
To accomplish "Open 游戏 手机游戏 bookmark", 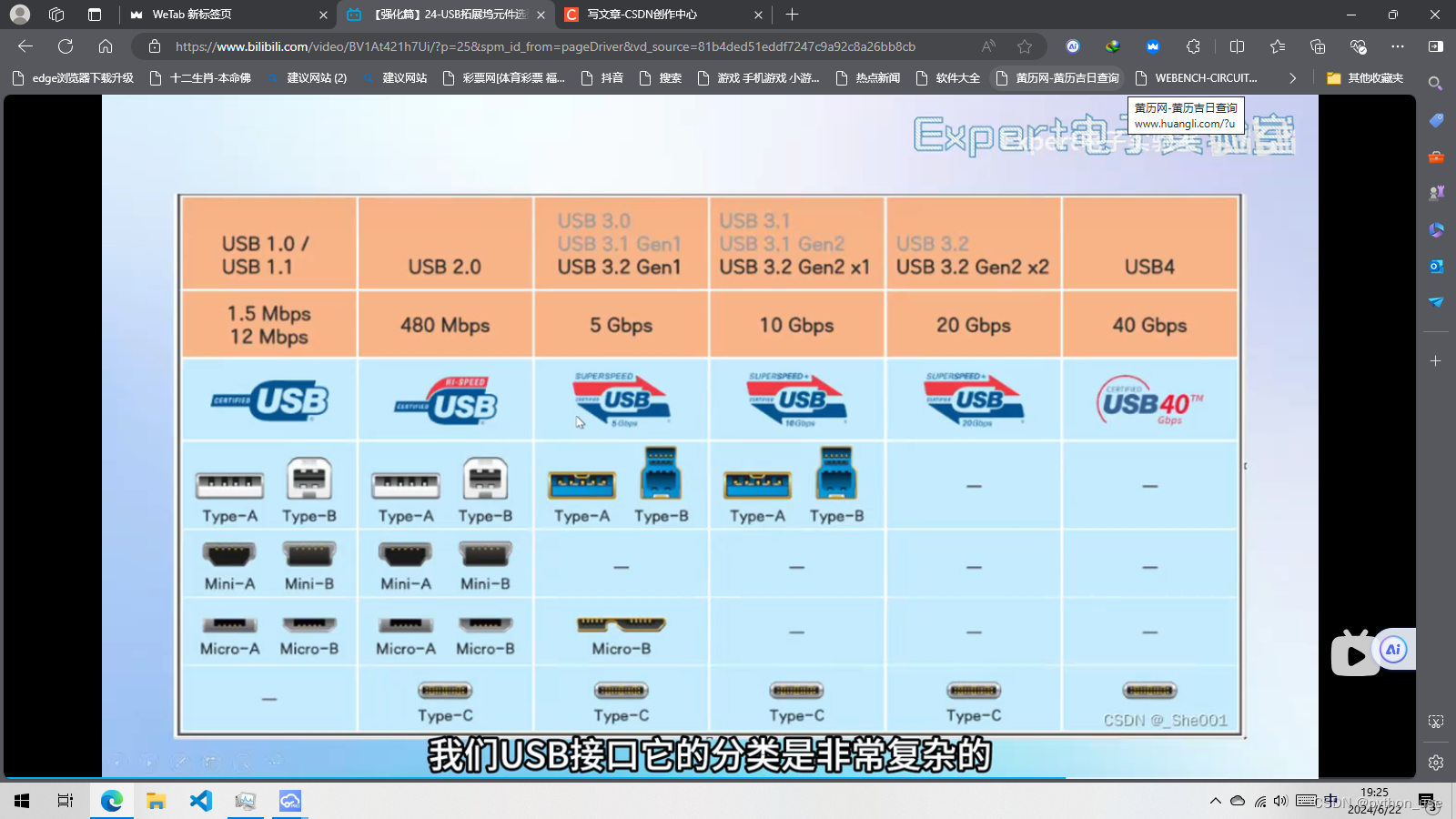I will click(x=758, y=78).
